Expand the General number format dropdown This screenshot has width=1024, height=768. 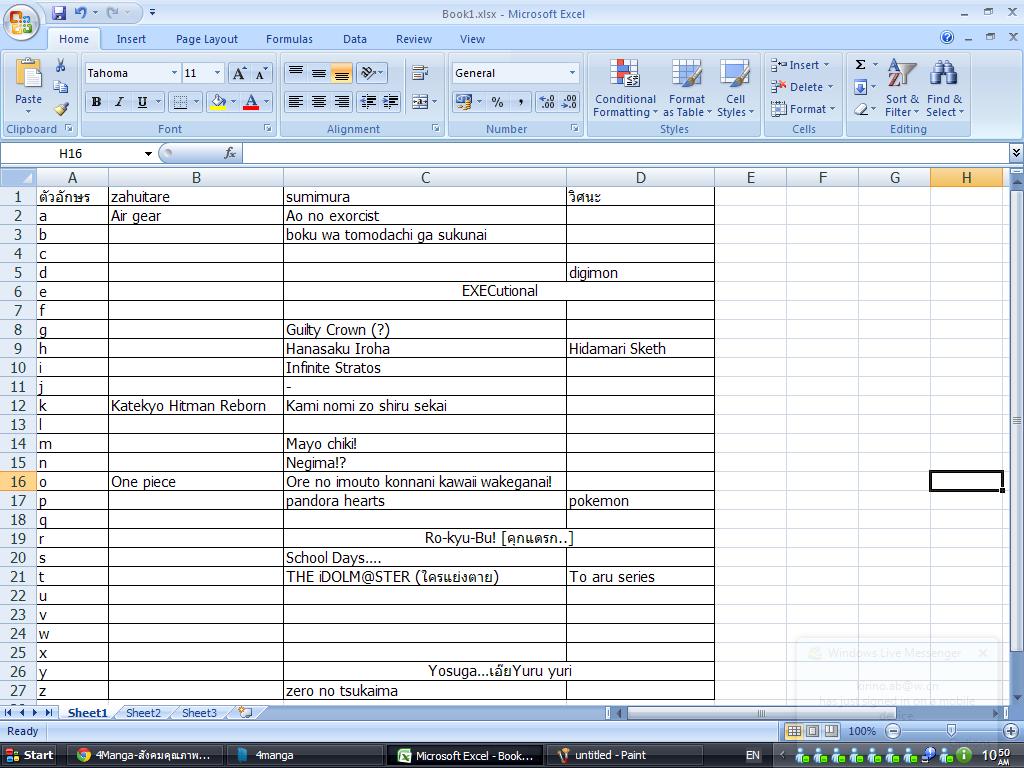tap(572, 73)
